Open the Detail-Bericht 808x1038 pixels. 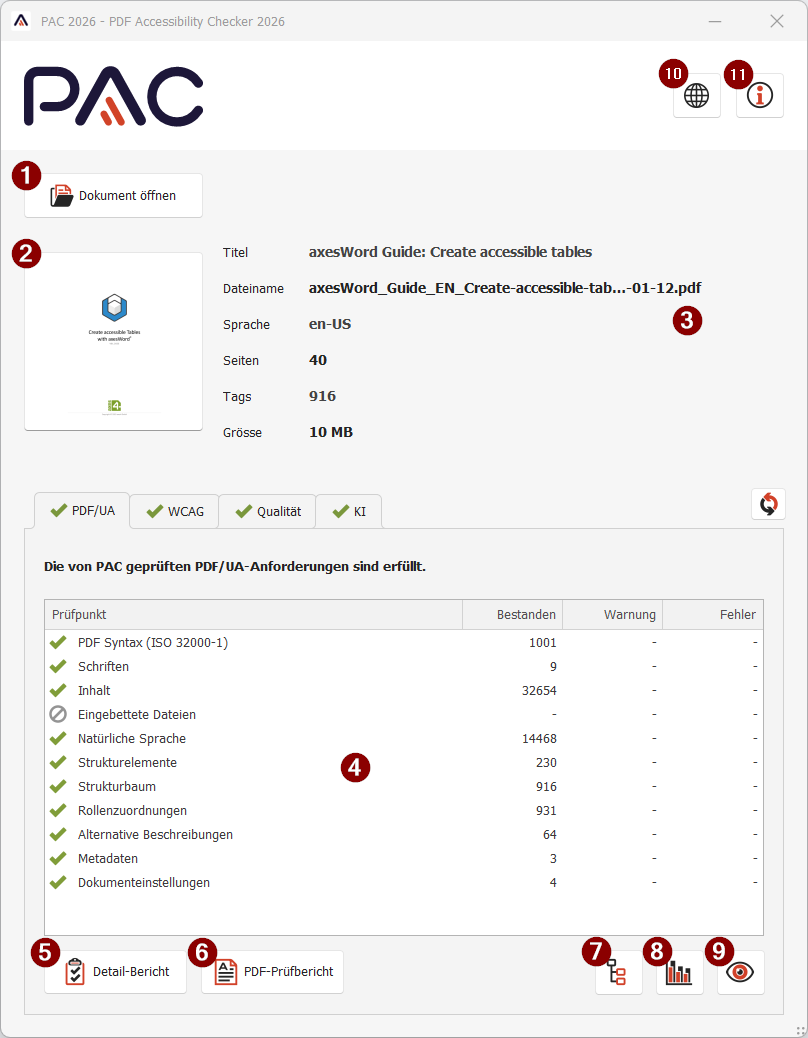[x=115, y=971]
